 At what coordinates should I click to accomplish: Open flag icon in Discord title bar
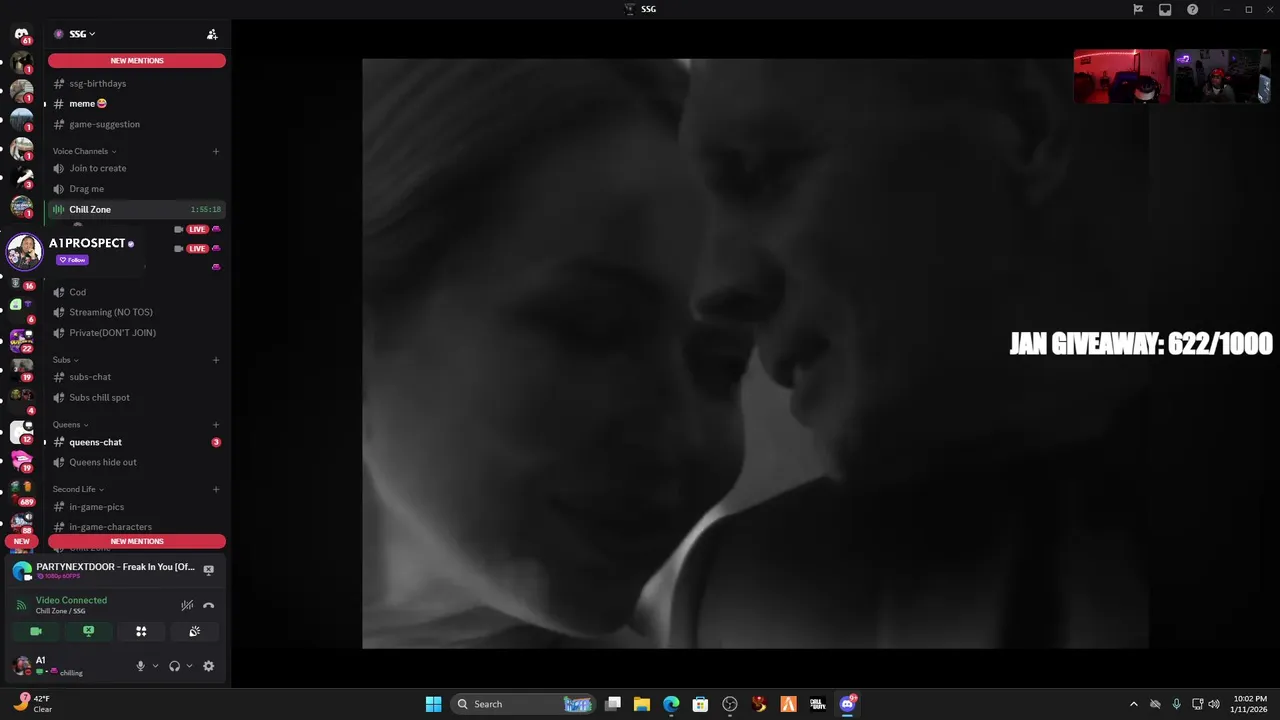(x=1138, y=9)
